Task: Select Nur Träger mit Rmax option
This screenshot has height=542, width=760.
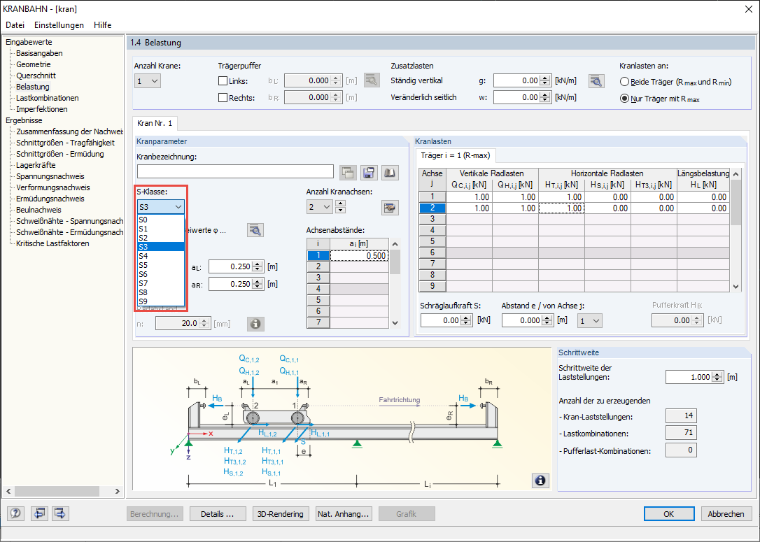Action: tap(624, 98)
